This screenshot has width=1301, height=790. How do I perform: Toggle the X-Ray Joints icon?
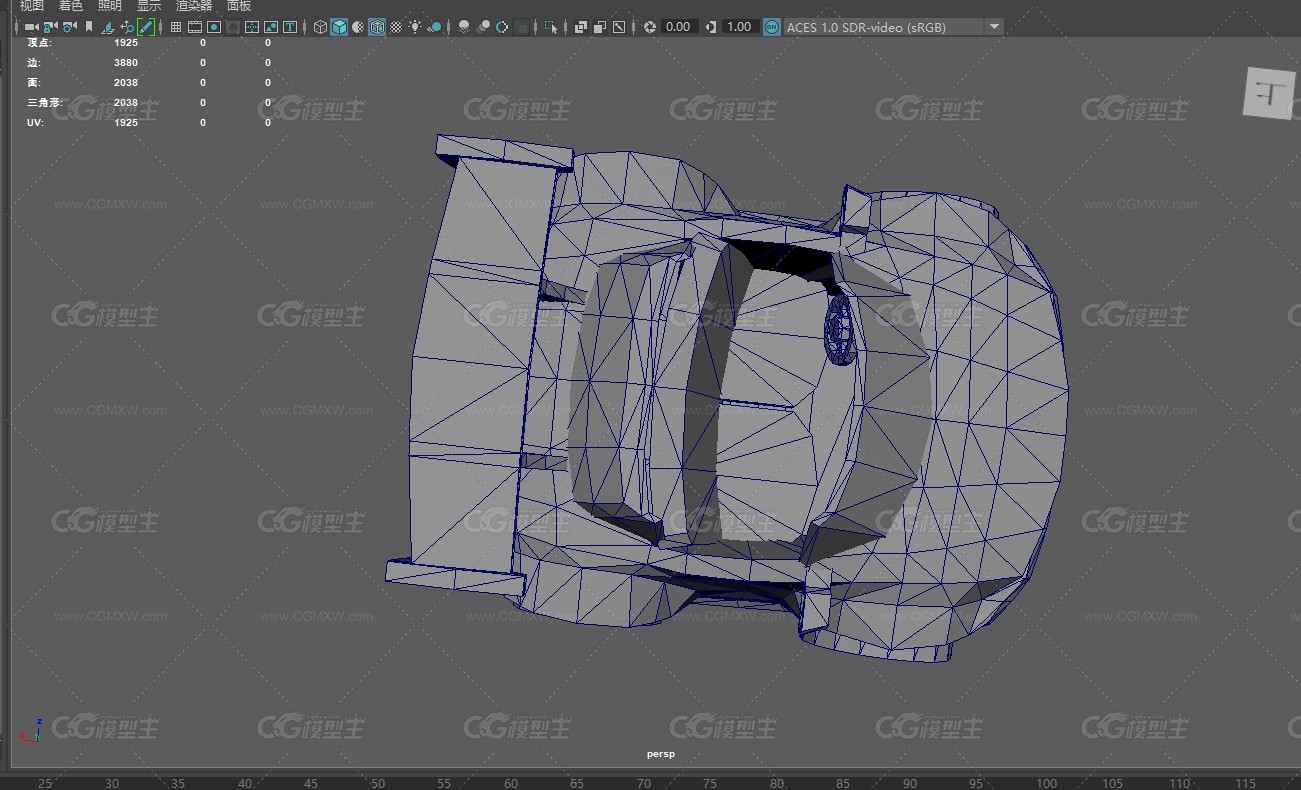[619, 27]
